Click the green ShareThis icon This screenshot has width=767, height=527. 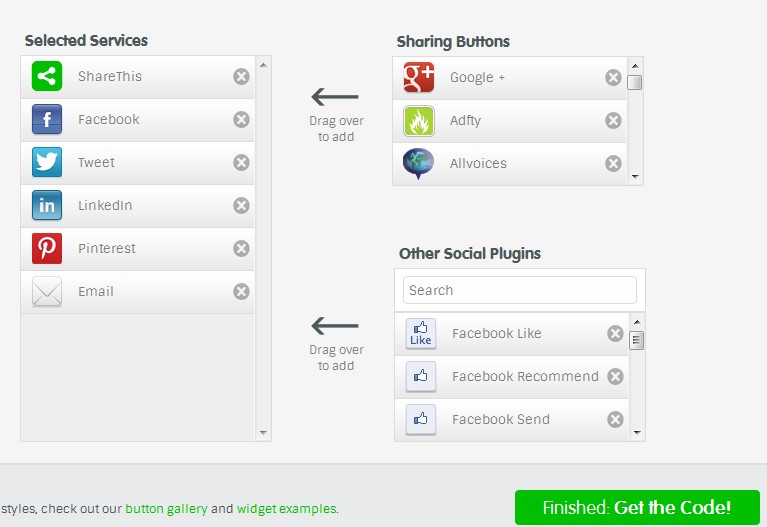coord(47,76)
